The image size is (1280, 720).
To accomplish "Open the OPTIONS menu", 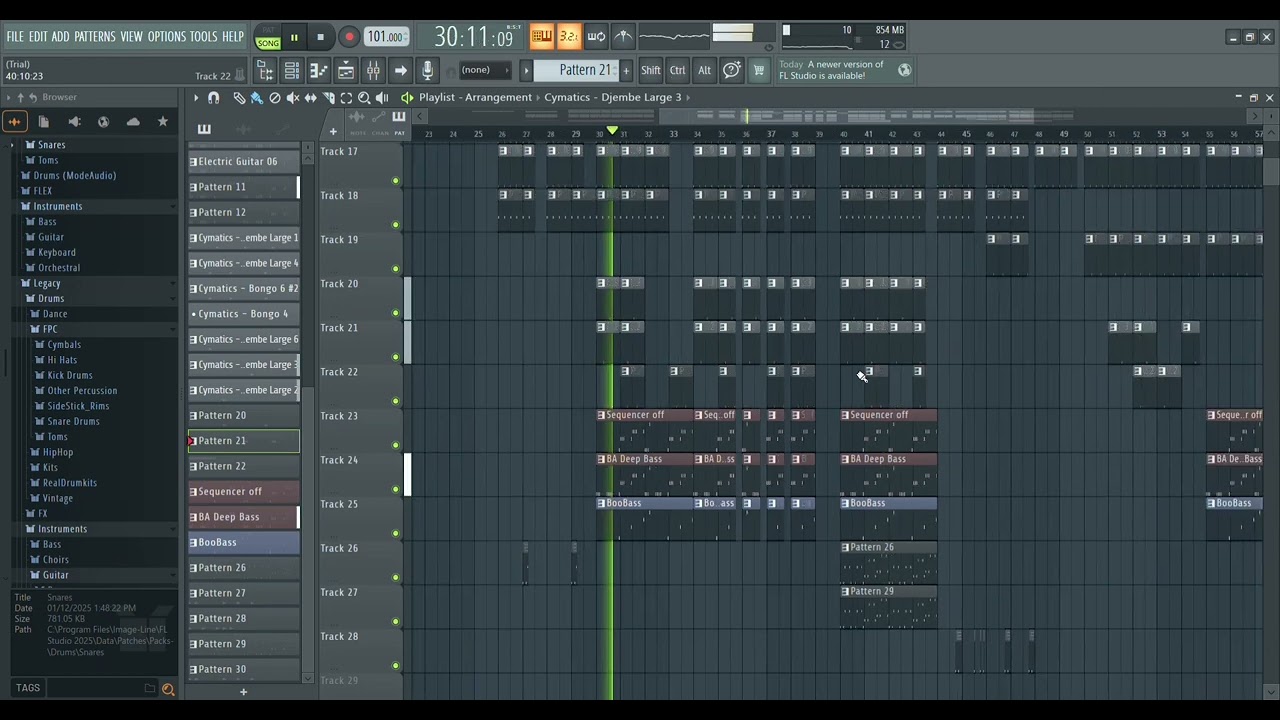I will point(167,37).
